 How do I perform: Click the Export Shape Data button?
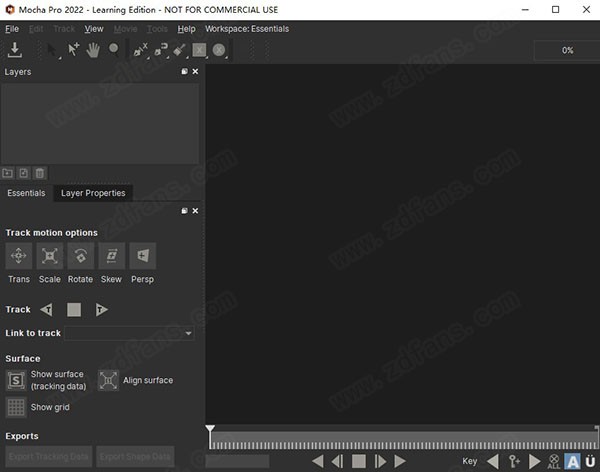coord(135,456)
